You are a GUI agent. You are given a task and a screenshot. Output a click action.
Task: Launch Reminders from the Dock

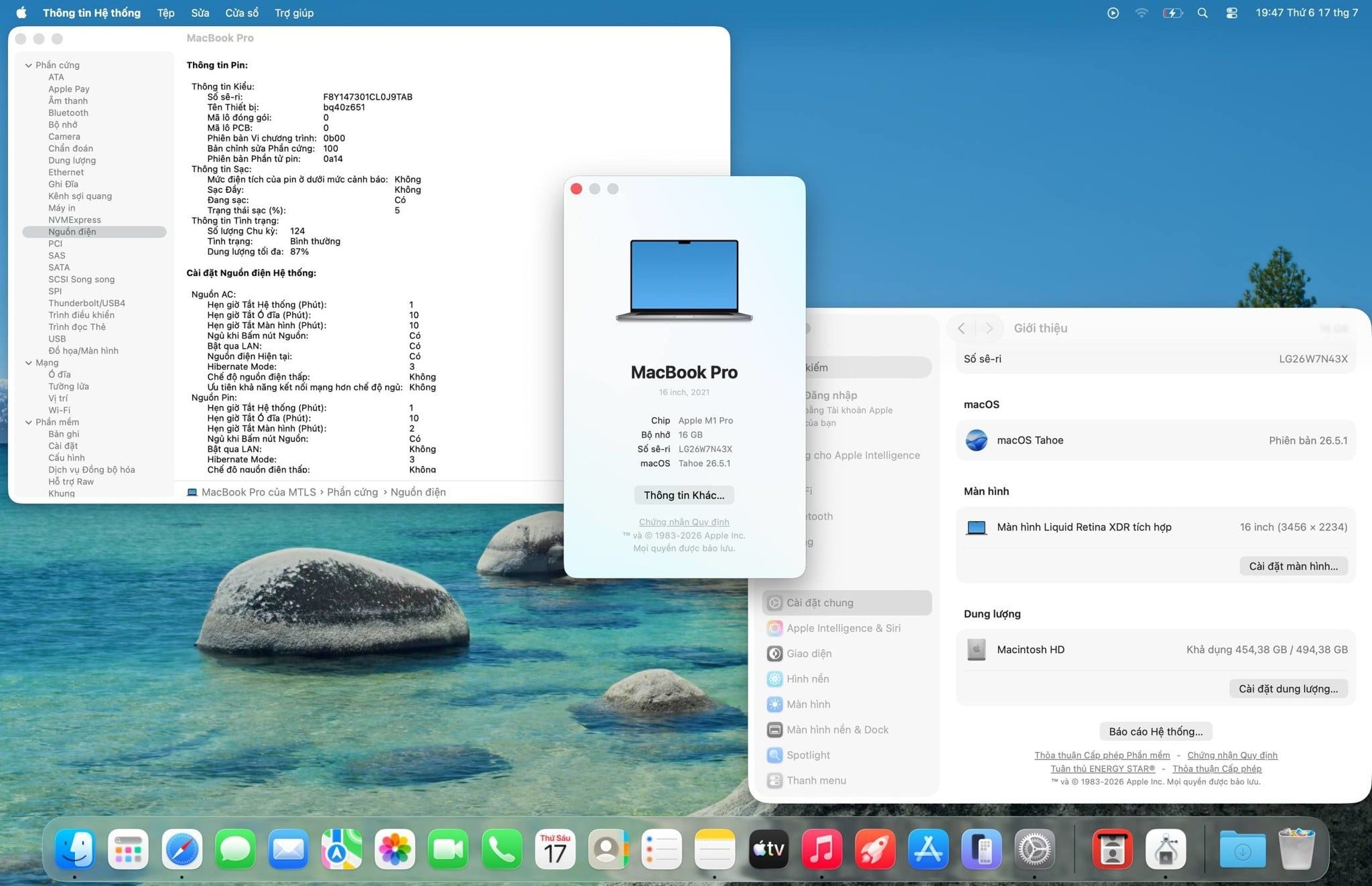pos(661,849)
